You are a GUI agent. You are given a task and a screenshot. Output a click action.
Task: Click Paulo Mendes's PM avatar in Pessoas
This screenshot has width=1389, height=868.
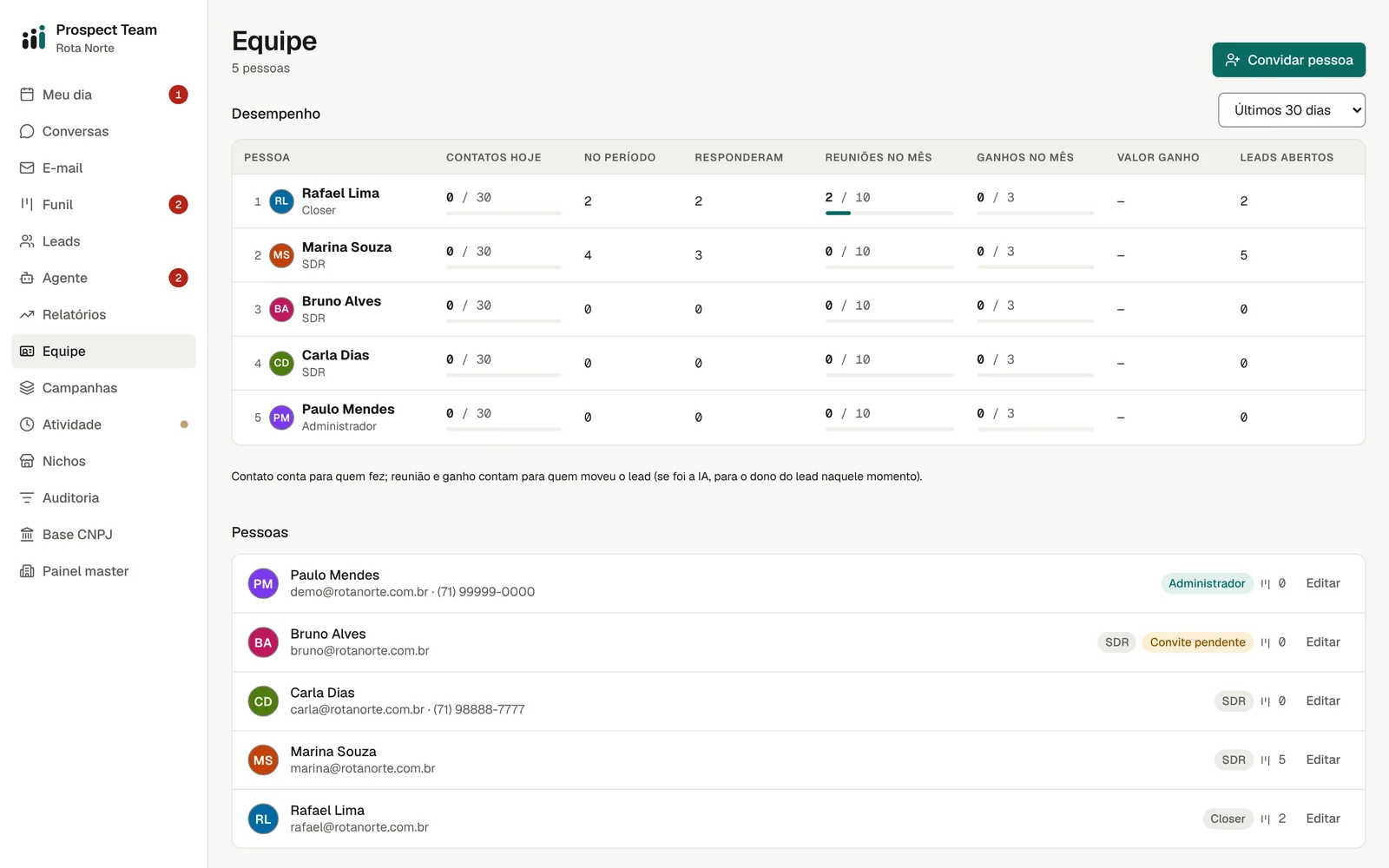pyautogui.click(x=263, y=584)
